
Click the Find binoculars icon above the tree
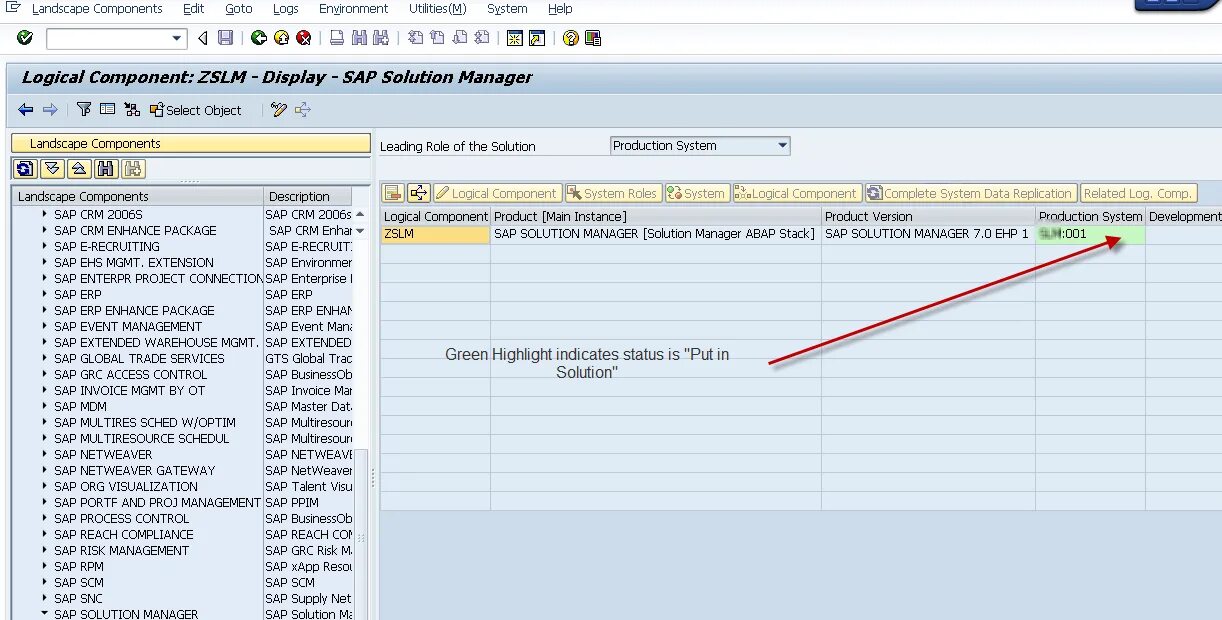pos(107,168)
